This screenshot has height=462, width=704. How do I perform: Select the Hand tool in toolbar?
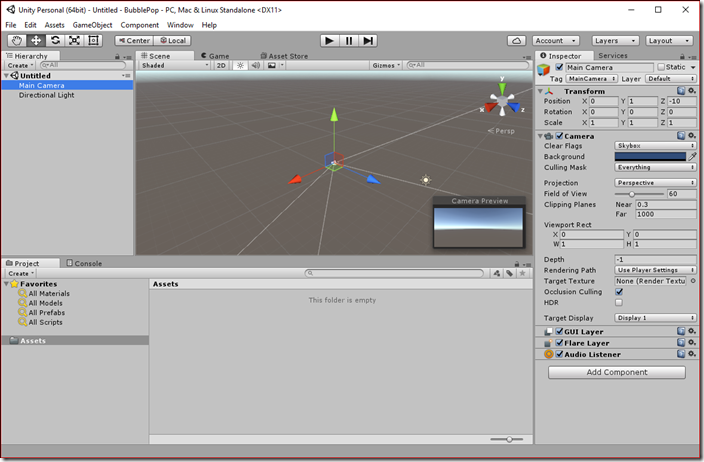tap(17, 40)
